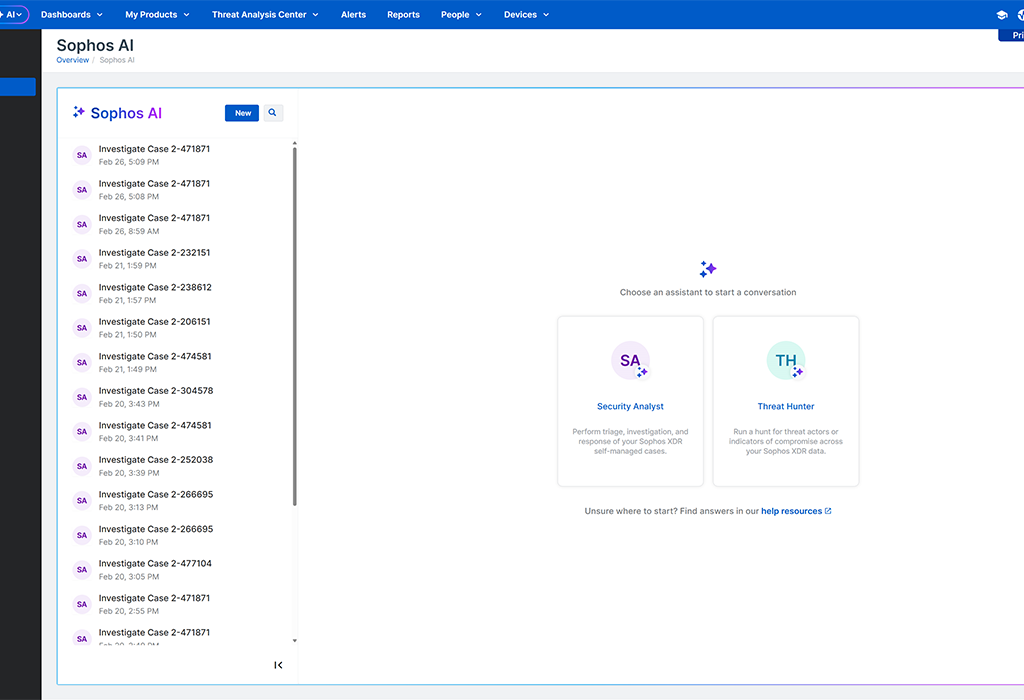Open the My Products dropdown
The height and width of the screenshot is (700, 1024).
pyautogui.click(x=157, y=15)
